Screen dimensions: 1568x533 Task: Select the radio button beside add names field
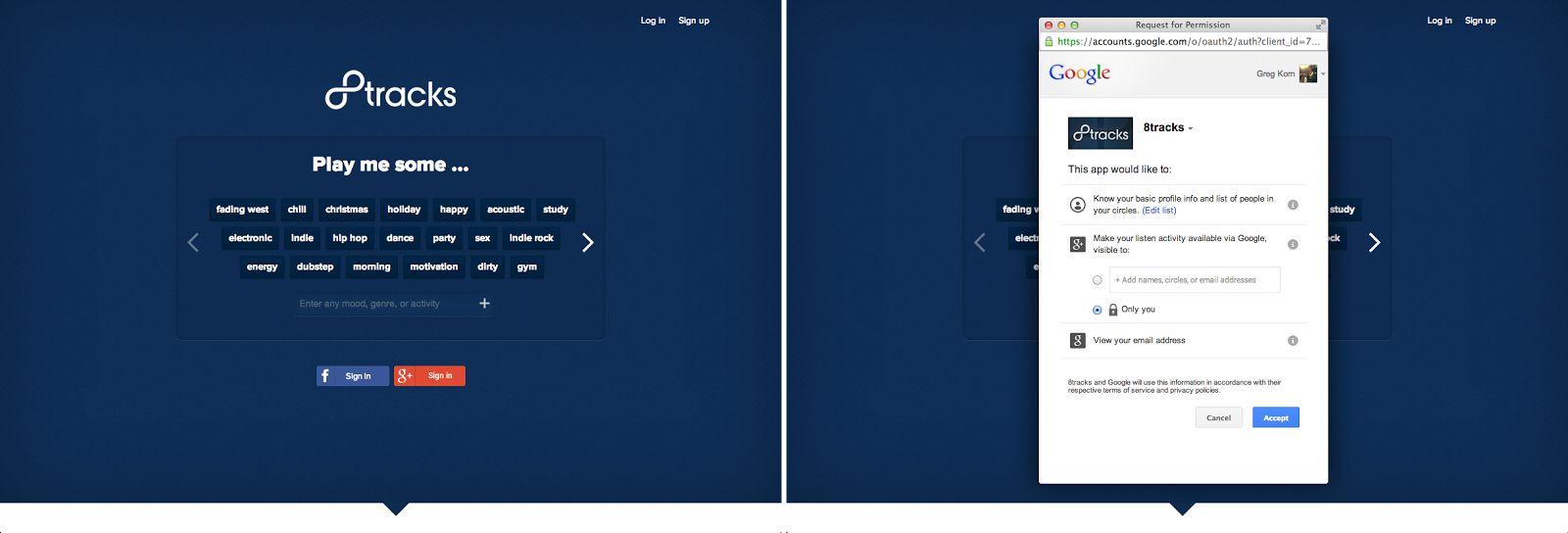(x=1098, y=280)
